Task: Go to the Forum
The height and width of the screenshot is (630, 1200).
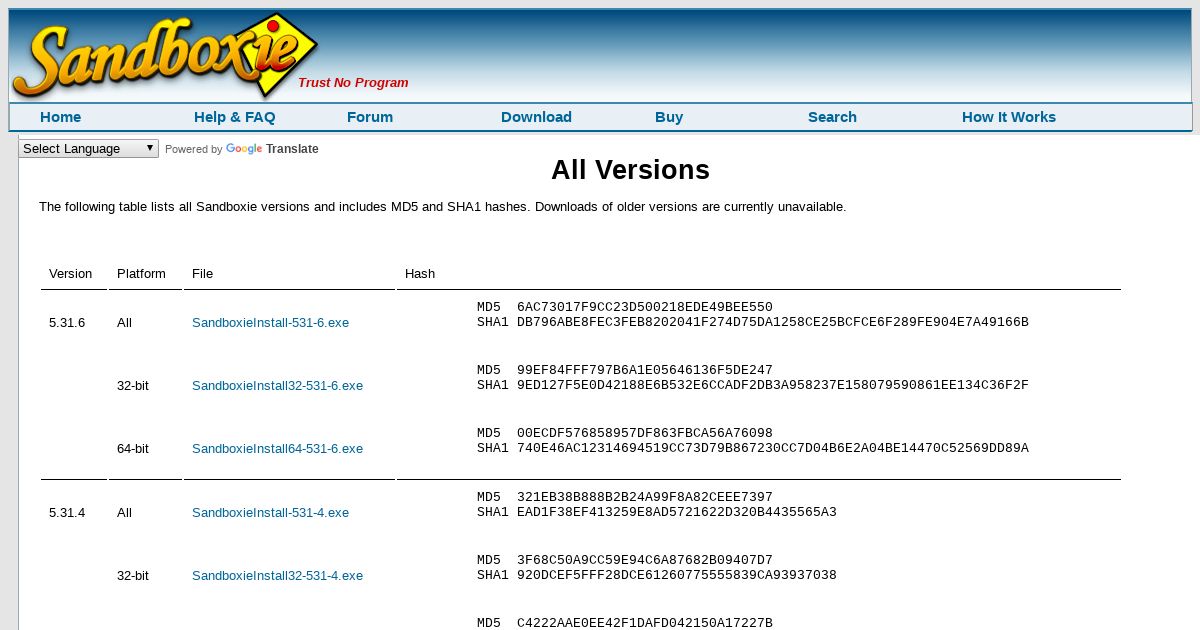Action: [x=370, y=117]
